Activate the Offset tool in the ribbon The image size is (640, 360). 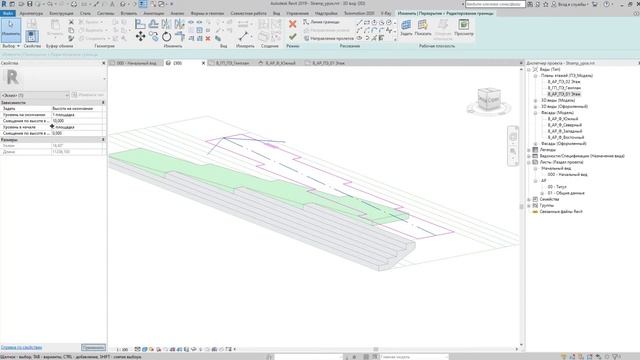[153, 24]
